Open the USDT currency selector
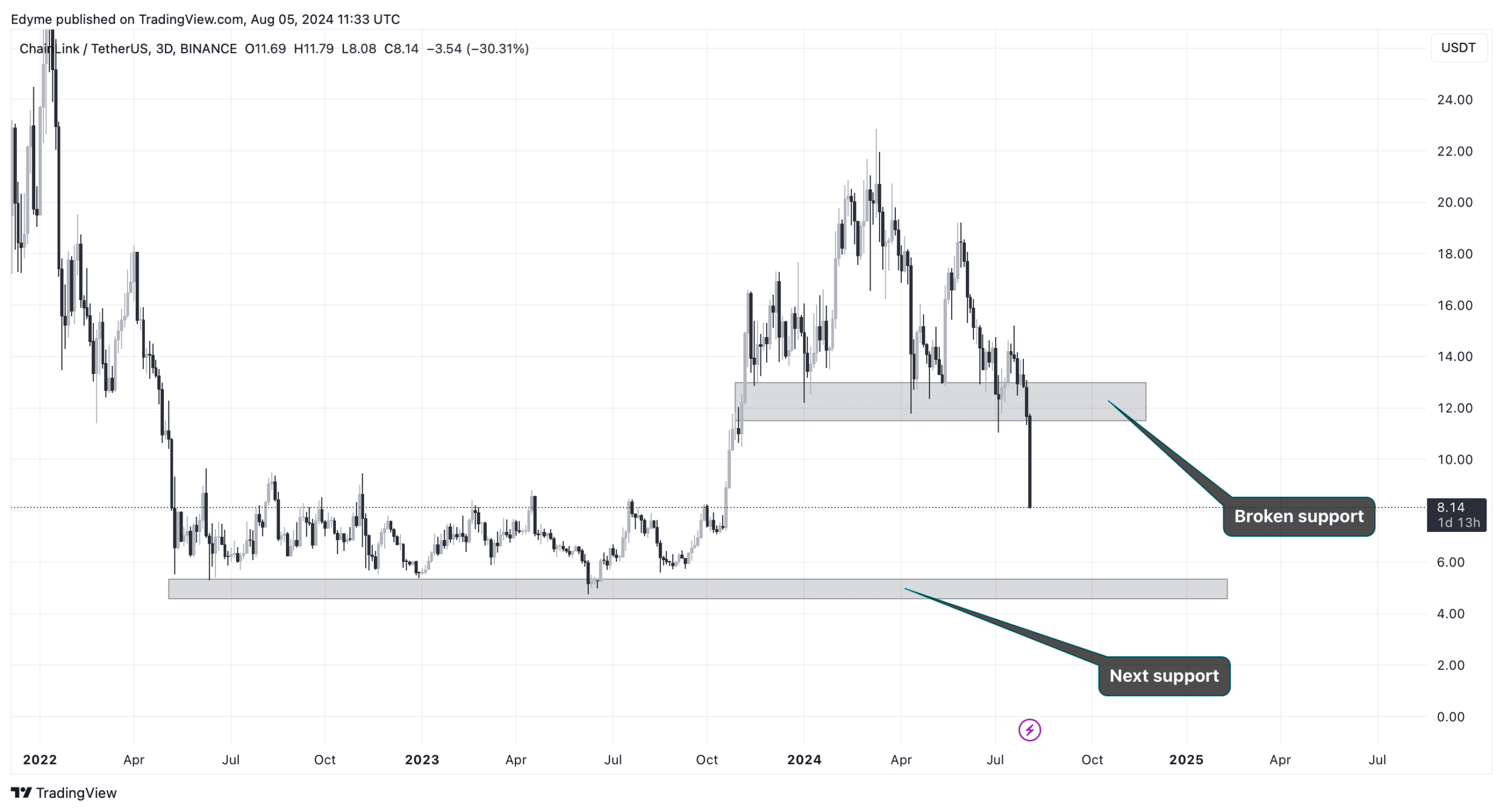Viewport: 1503px width, 812px height. click(x=1458, y=48)
